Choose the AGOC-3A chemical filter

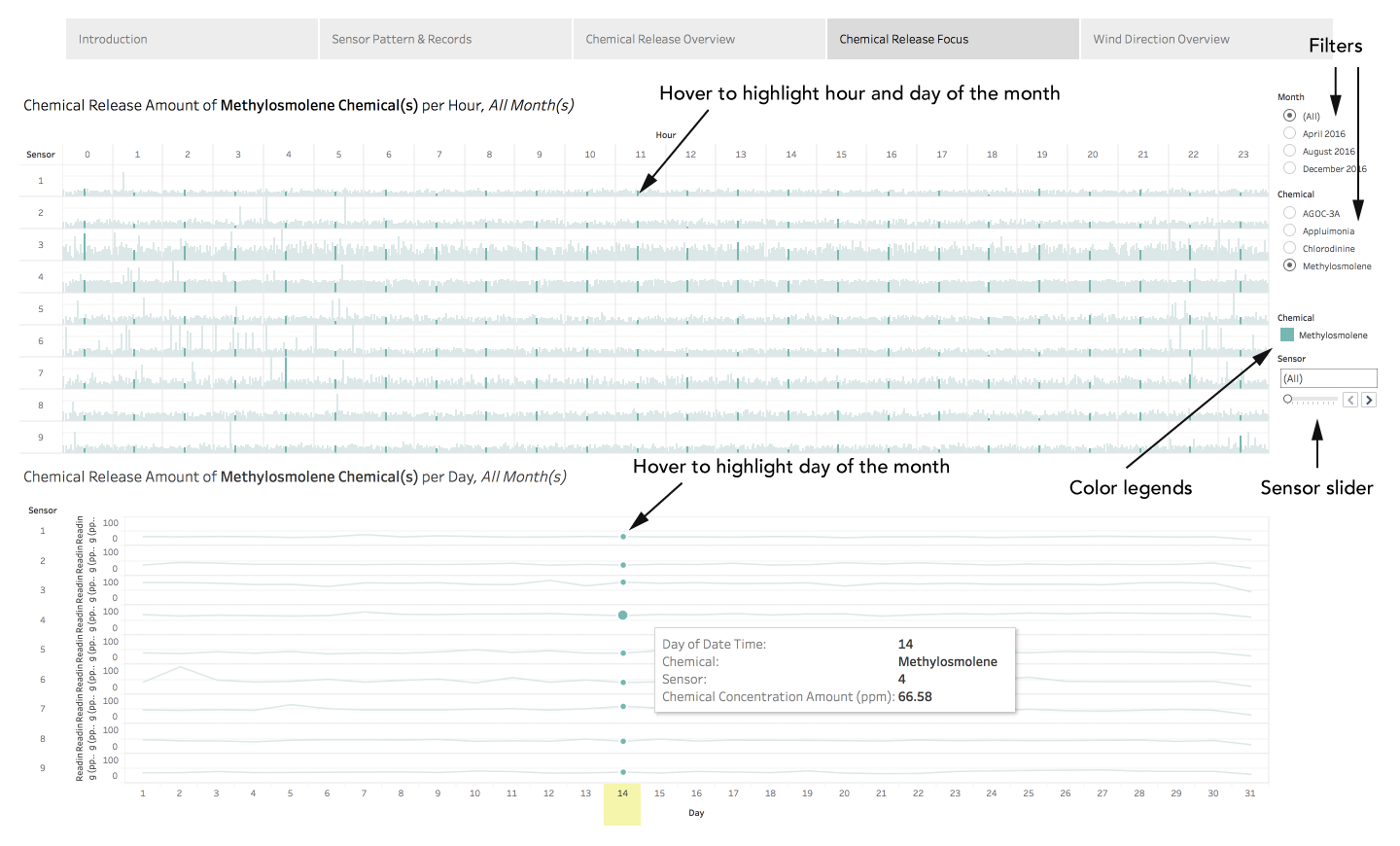(x=1289, y=213)
